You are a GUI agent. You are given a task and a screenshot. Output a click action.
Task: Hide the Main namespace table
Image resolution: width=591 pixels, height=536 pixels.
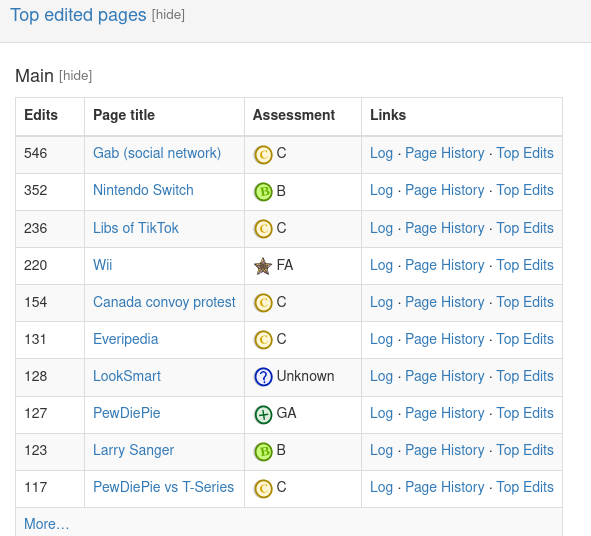(x=75, y=76)
